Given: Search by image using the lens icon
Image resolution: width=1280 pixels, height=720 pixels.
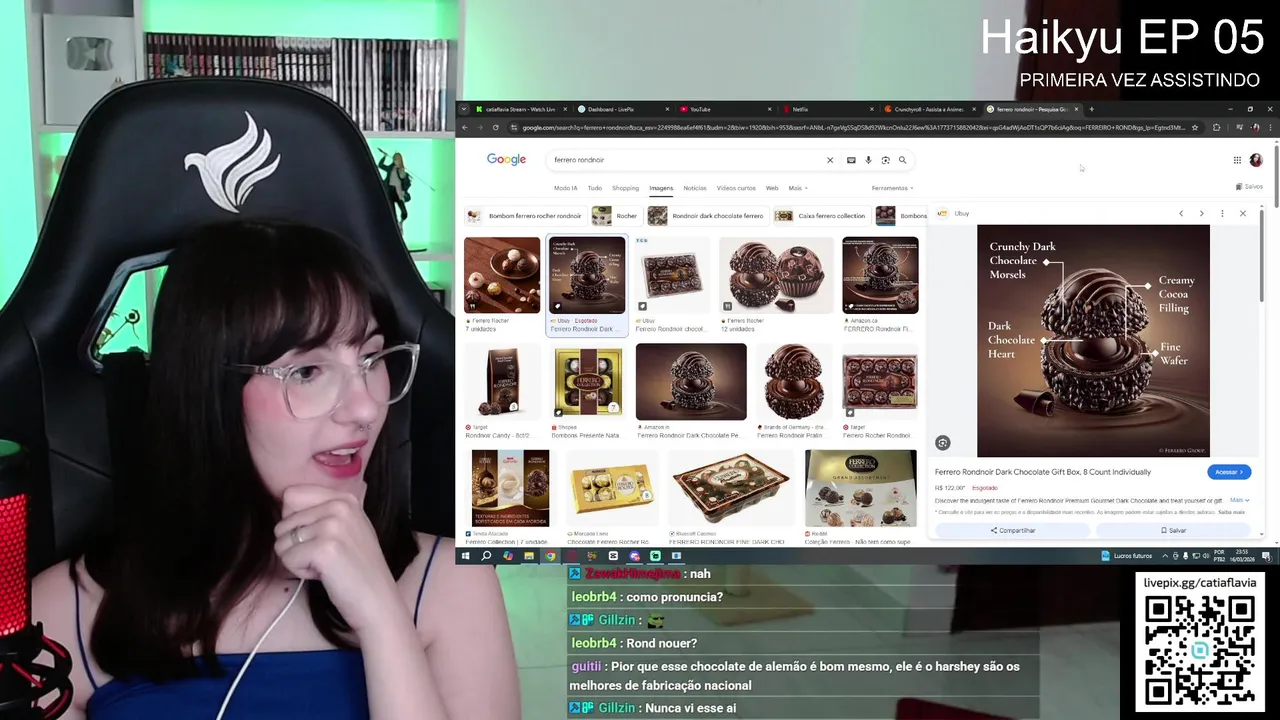Looking at the screenshot, I should tap(885, 160).
